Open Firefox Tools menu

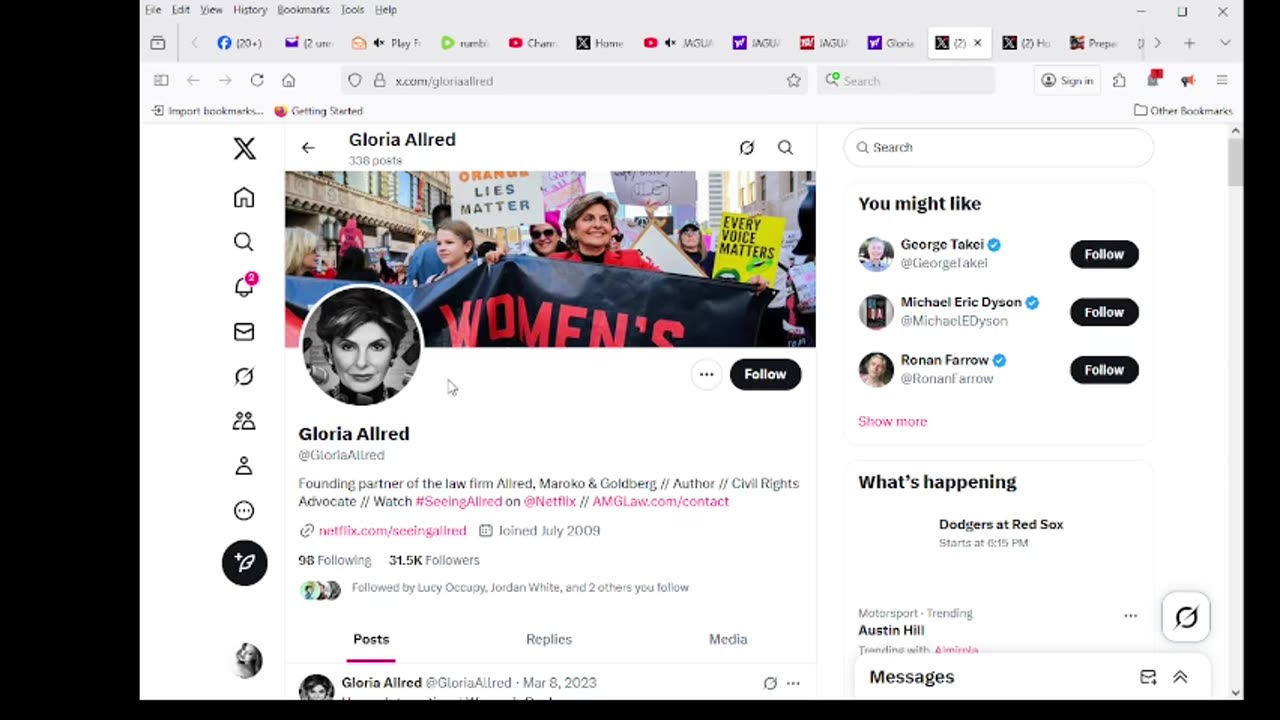(352, 10)
